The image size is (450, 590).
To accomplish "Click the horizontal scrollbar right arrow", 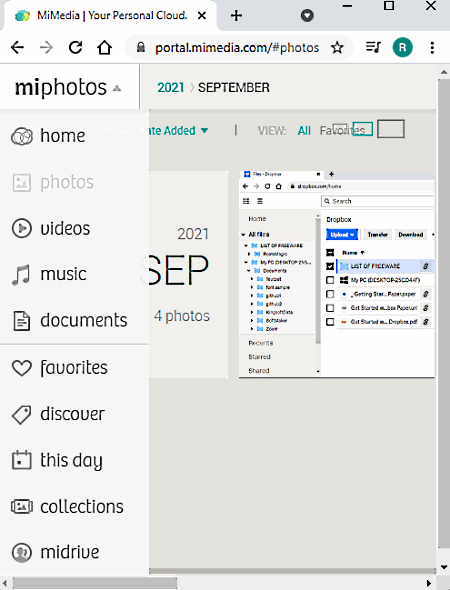I will coord(429,583).
